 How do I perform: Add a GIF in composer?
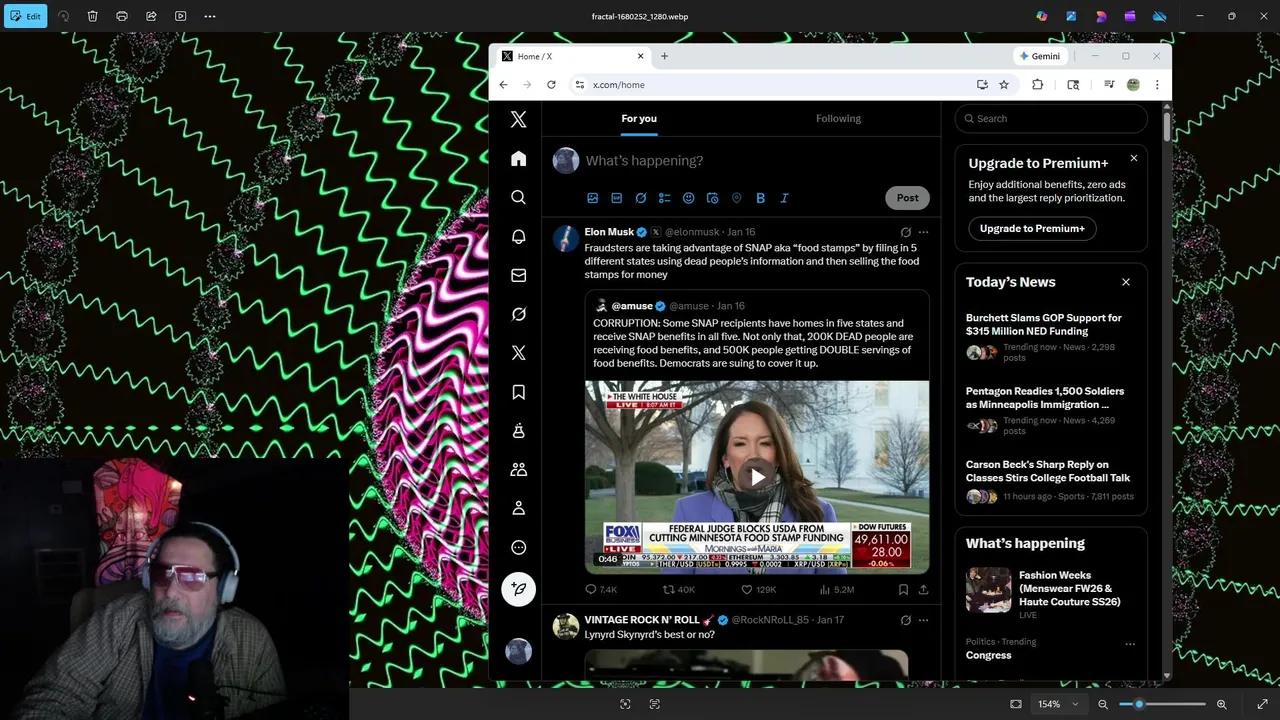(616, 198)
